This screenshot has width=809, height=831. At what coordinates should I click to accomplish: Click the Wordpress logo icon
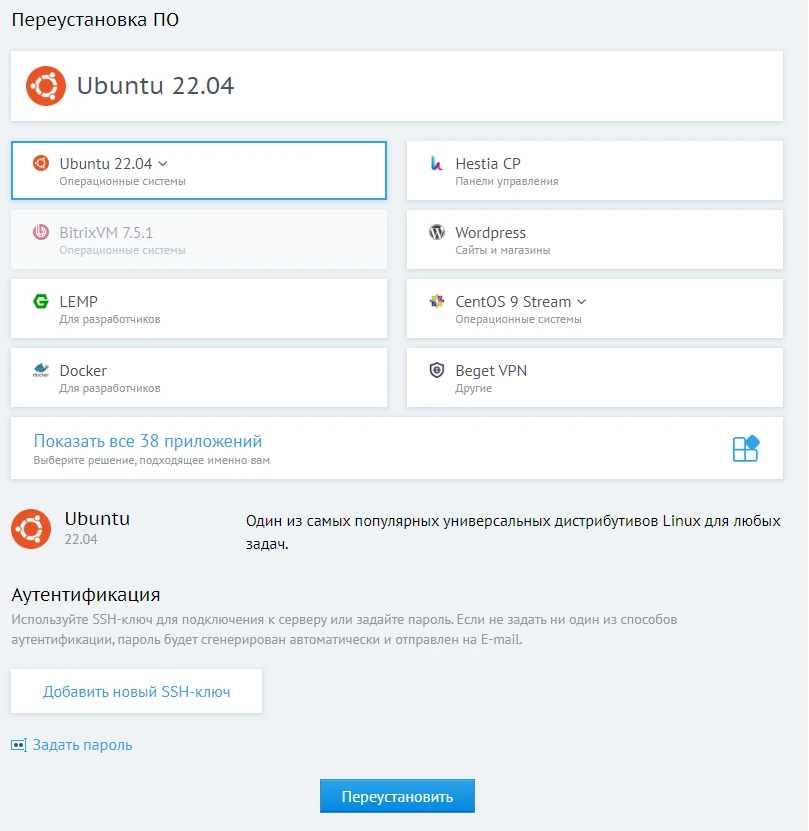(x=436, y=232)
